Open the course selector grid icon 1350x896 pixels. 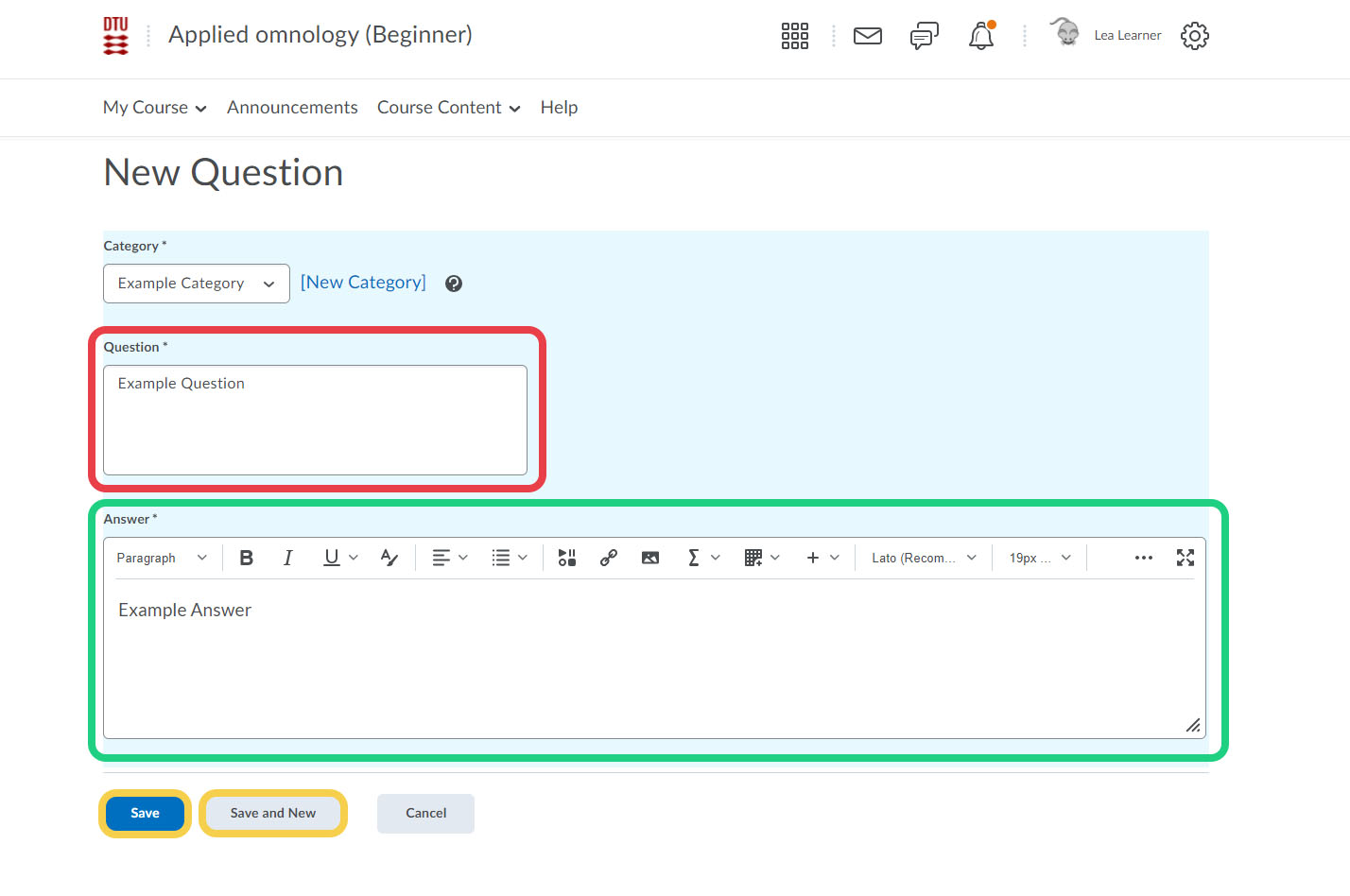tap(795, 36)
